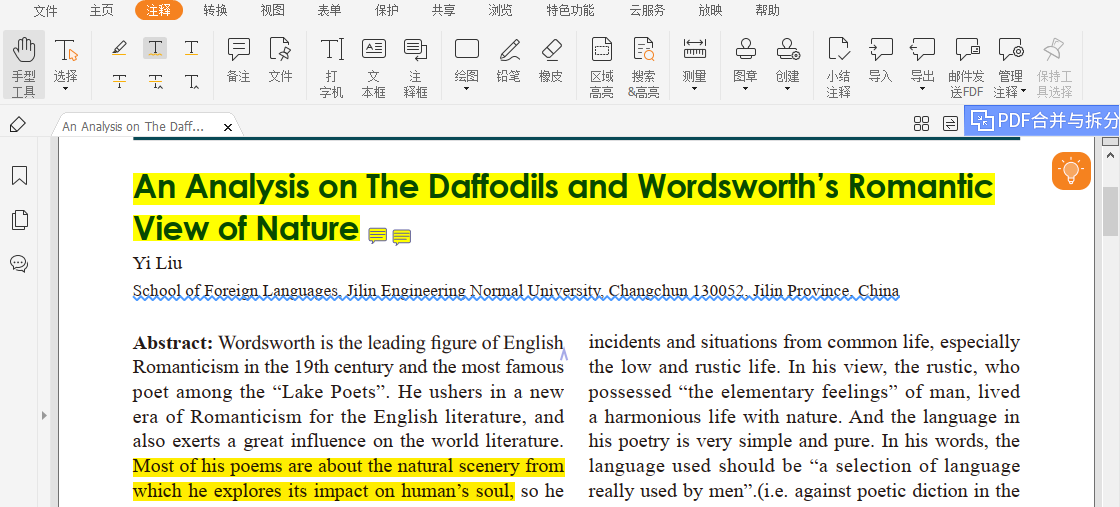Click the Area Highlight tool (区域高亮)
This screenshot has height=507, width=1120.
[x=601, y=64]
